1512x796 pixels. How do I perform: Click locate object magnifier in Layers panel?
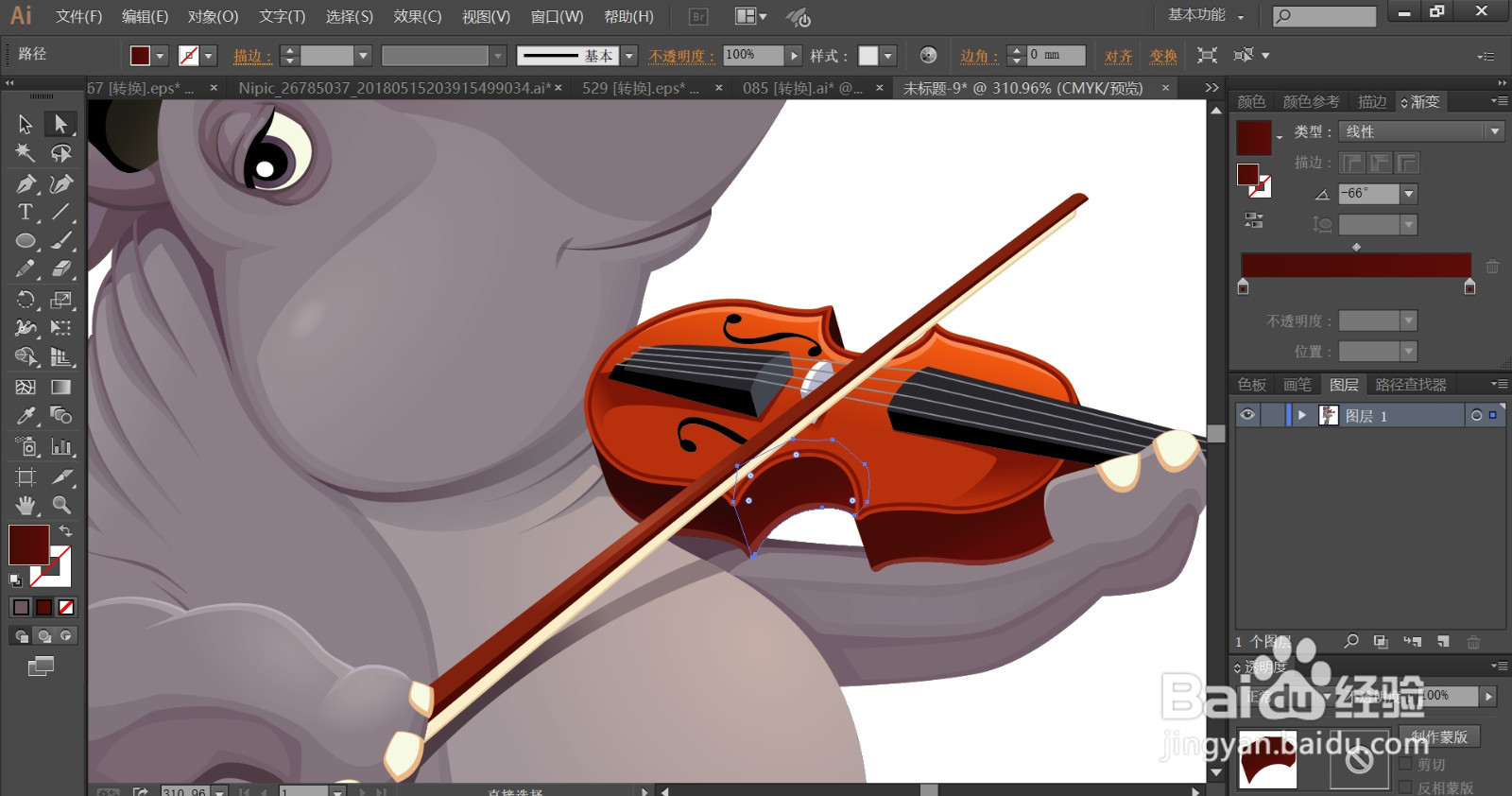(1351, 641)
